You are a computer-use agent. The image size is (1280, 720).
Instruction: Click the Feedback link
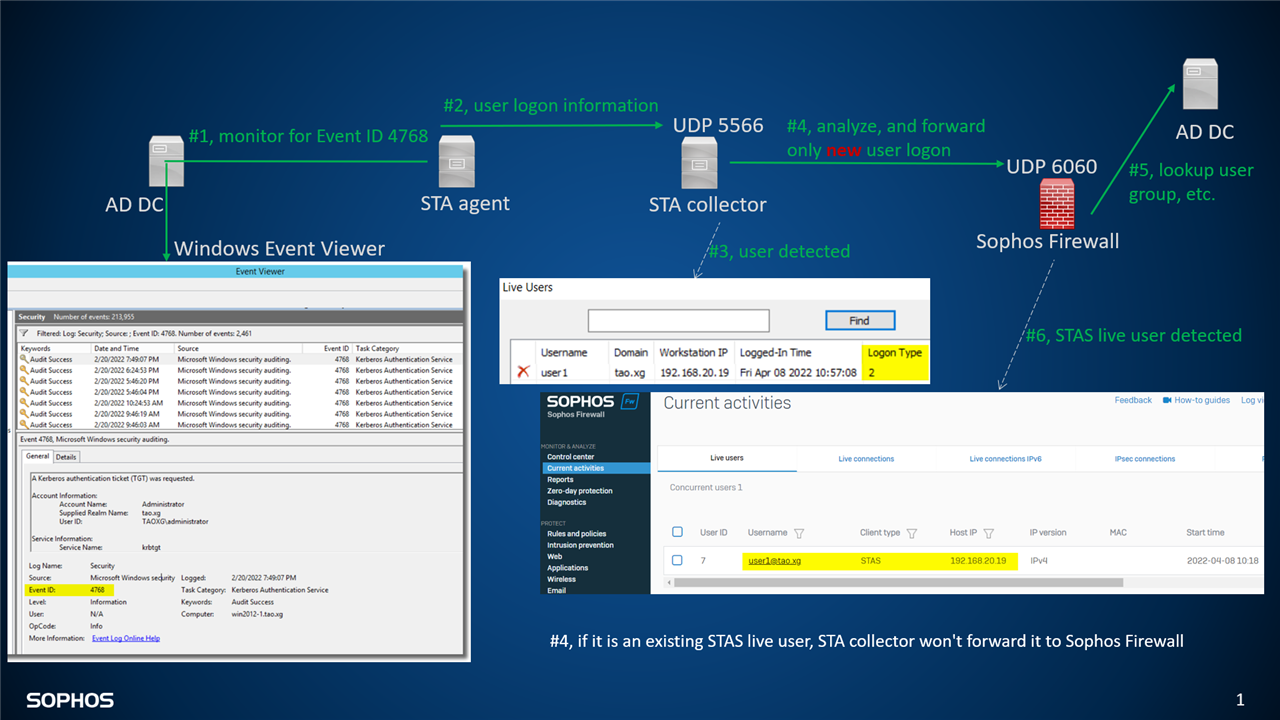(1133, 400)
